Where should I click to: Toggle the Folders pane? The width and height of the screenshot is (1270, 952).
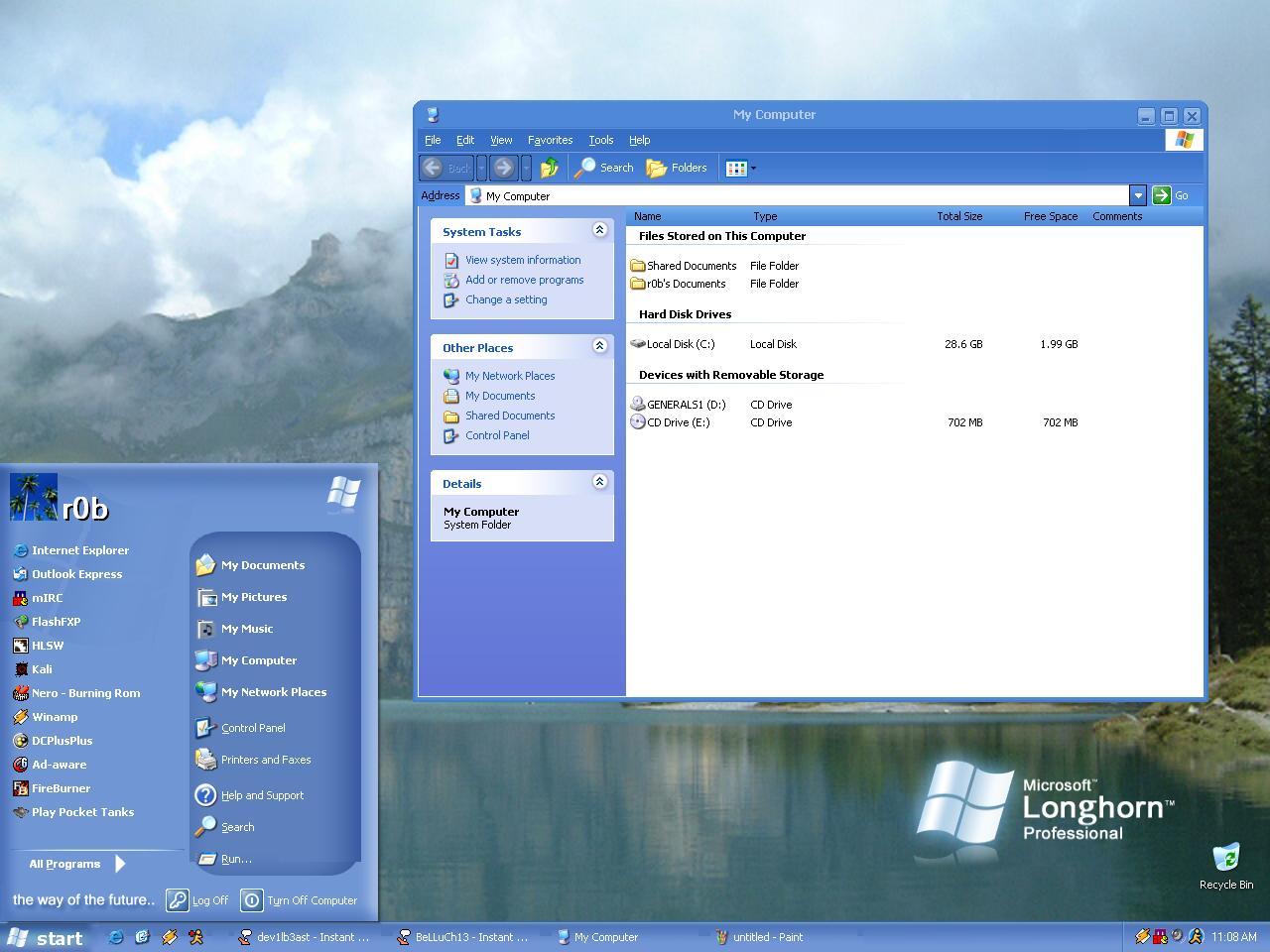pyautogui.click(x=677, y=168)
